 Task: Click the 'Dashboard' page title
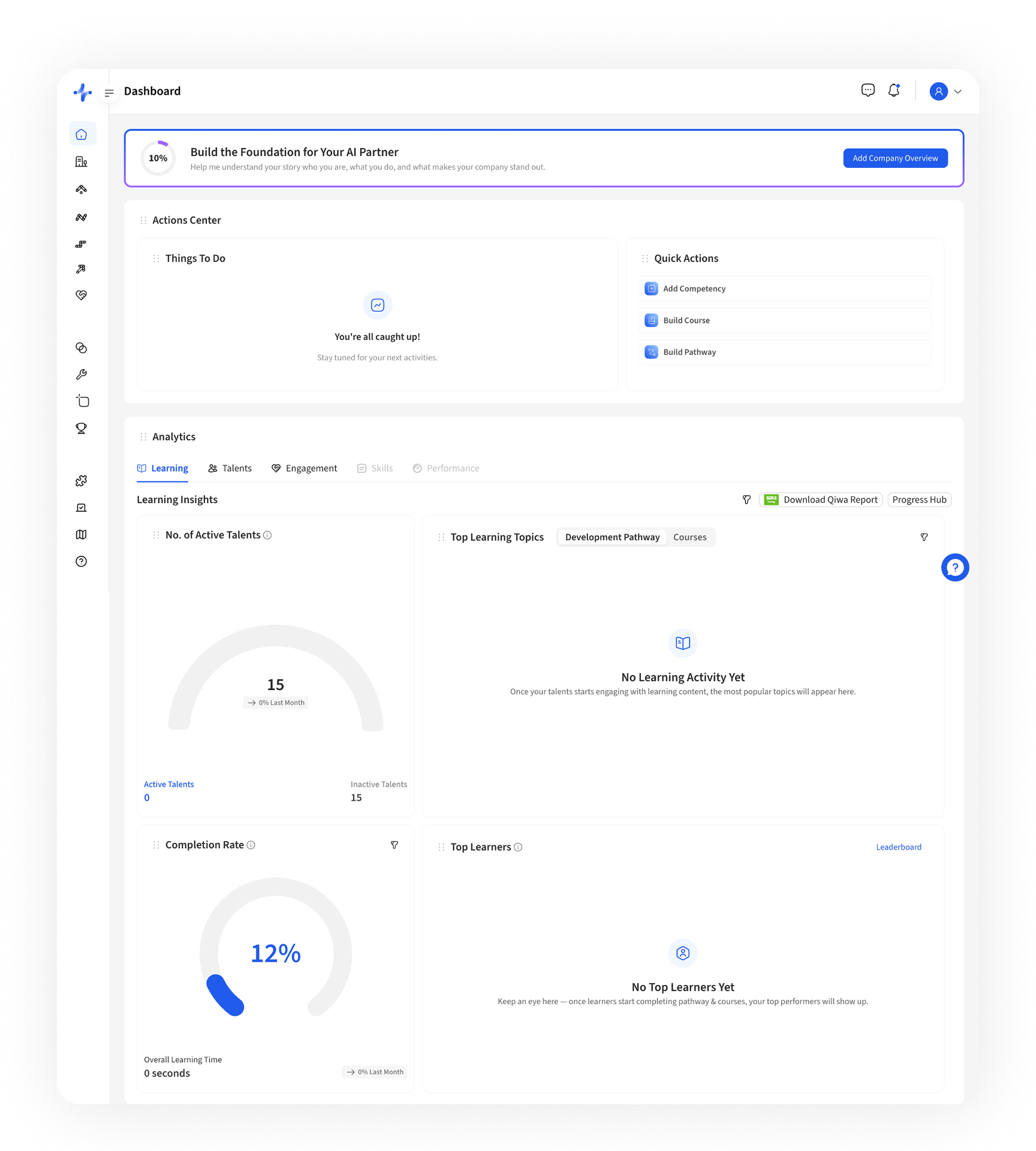tap(152, 91)
